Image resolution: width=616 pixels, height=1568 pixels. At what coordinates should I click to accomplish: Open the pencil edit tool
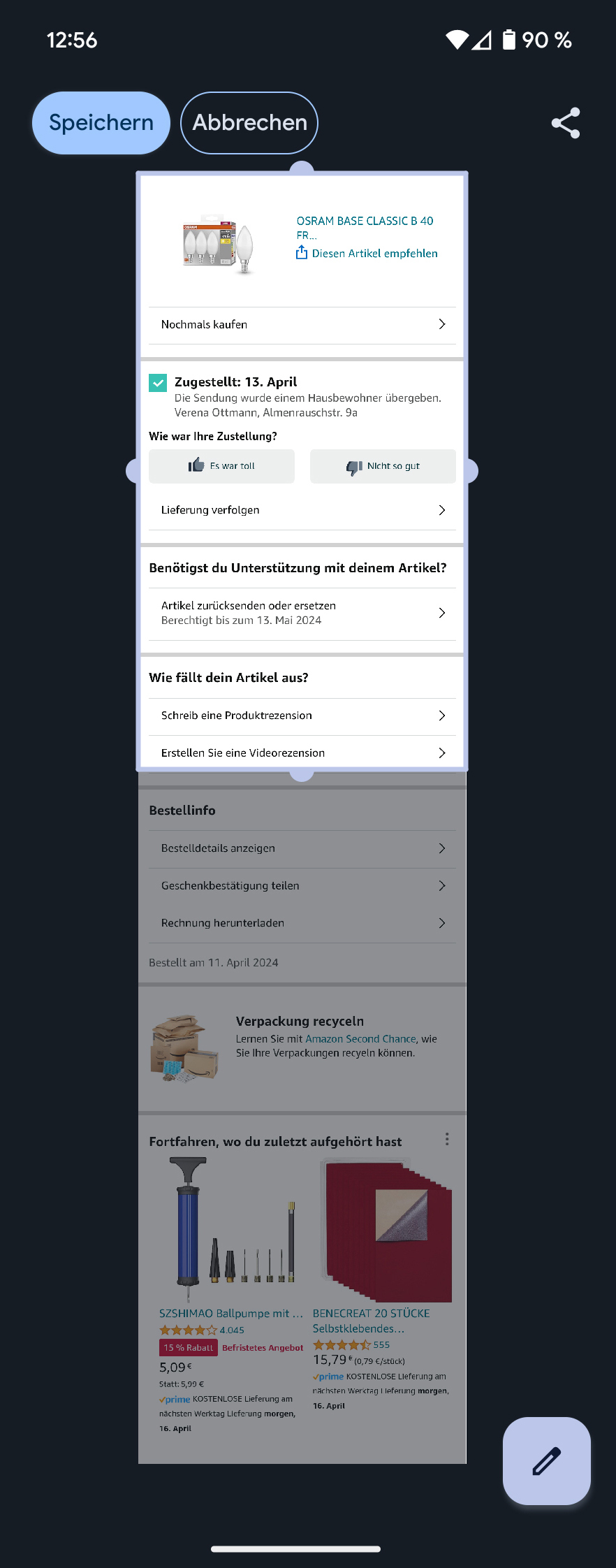pos(546,1460)
